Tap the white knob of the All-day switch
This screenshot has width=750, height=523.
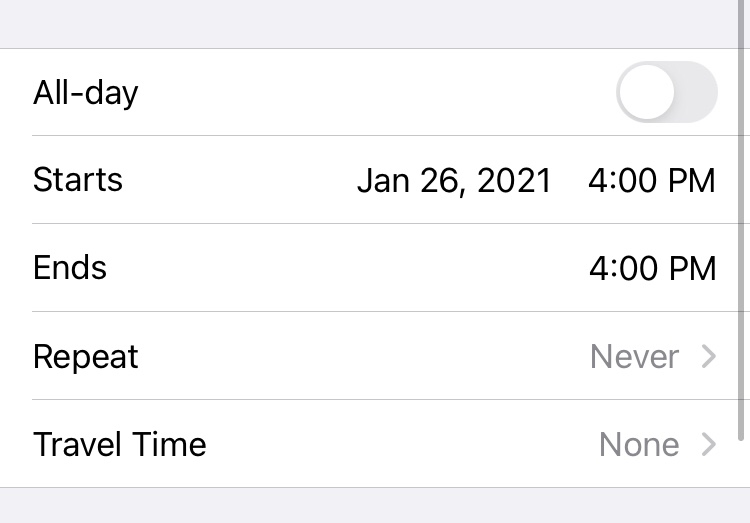tap(646, 93)
